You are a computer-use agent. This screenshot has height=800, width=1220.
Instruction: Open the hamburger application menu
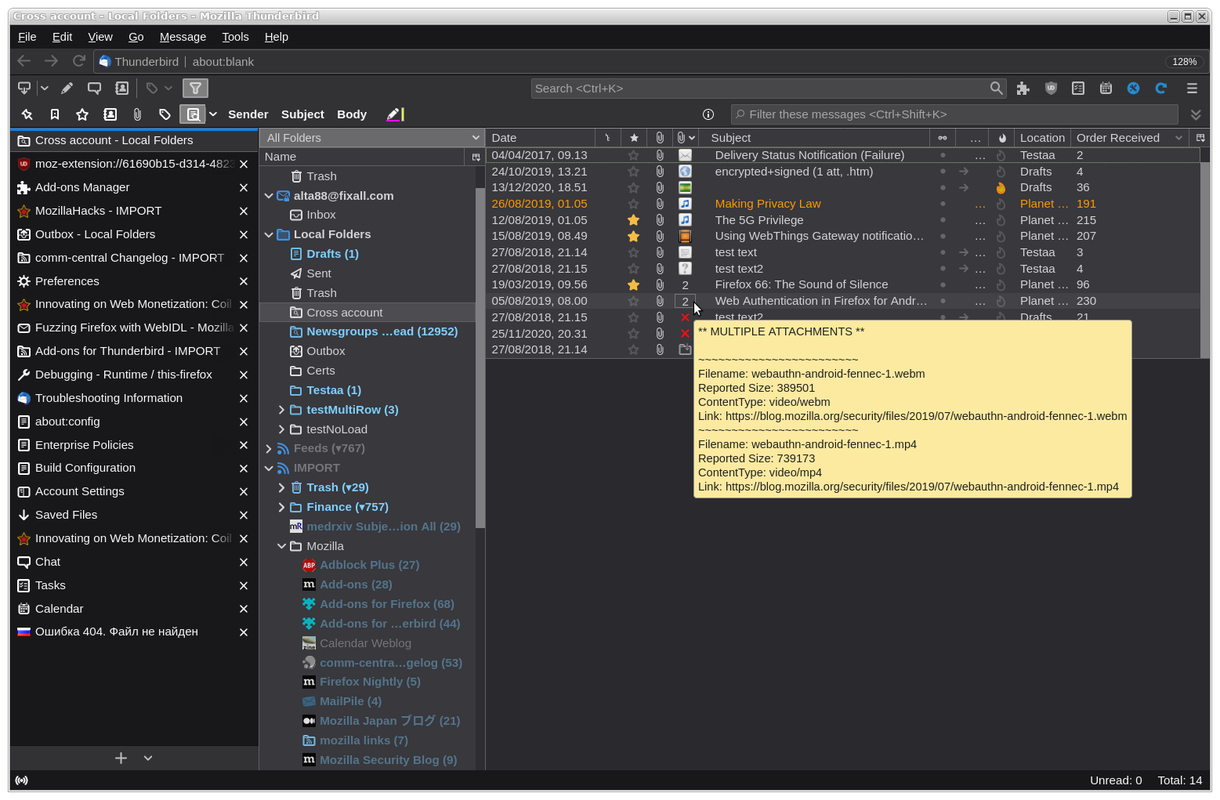[1192, 88]
